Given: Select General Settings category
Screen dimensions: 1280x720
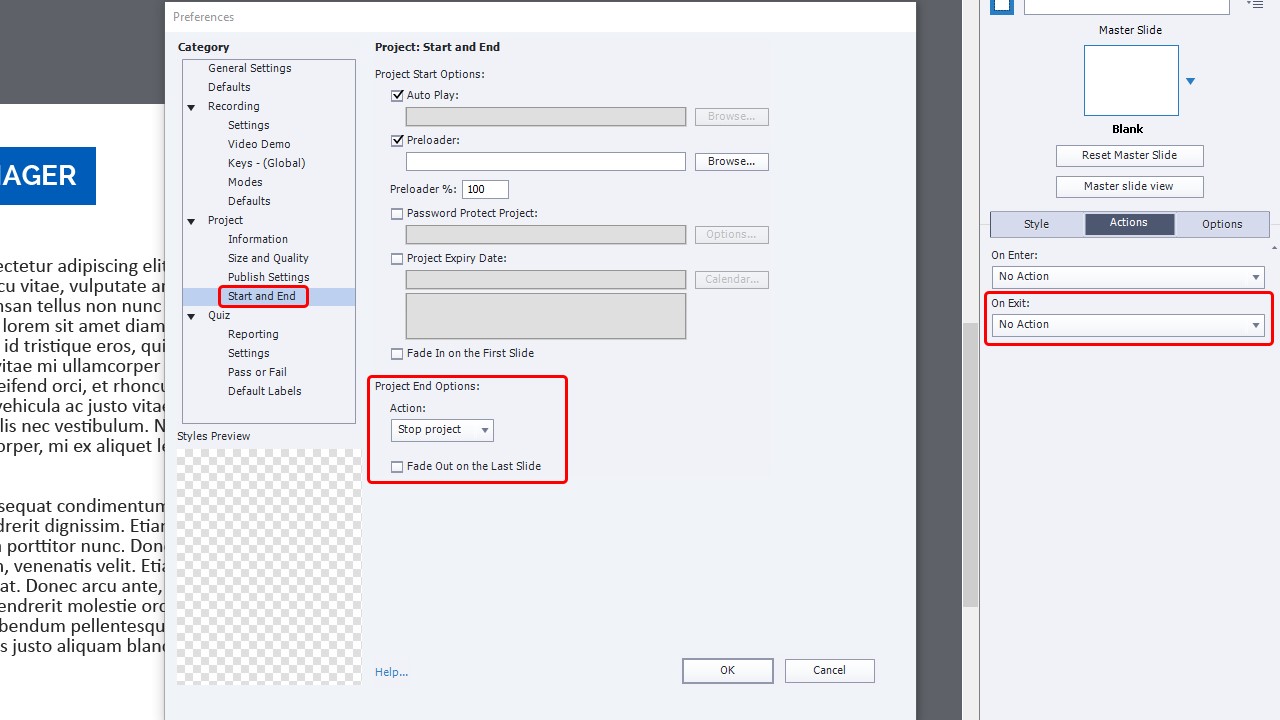Looking at the screenshot, I should pos(250,68).
